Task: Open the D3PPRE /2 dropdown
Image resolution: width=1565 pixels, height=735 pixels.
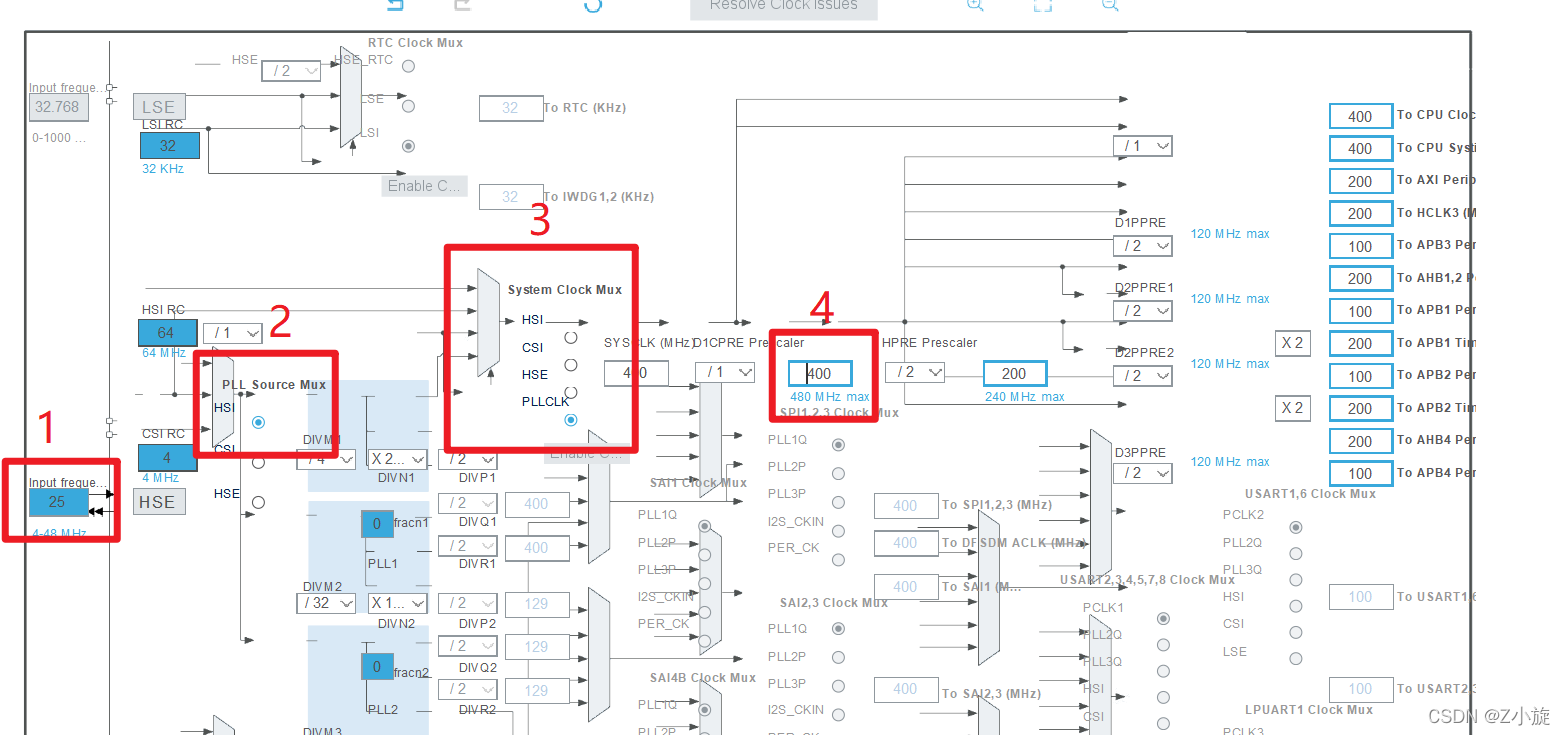Action: (x=1143, y=472)
